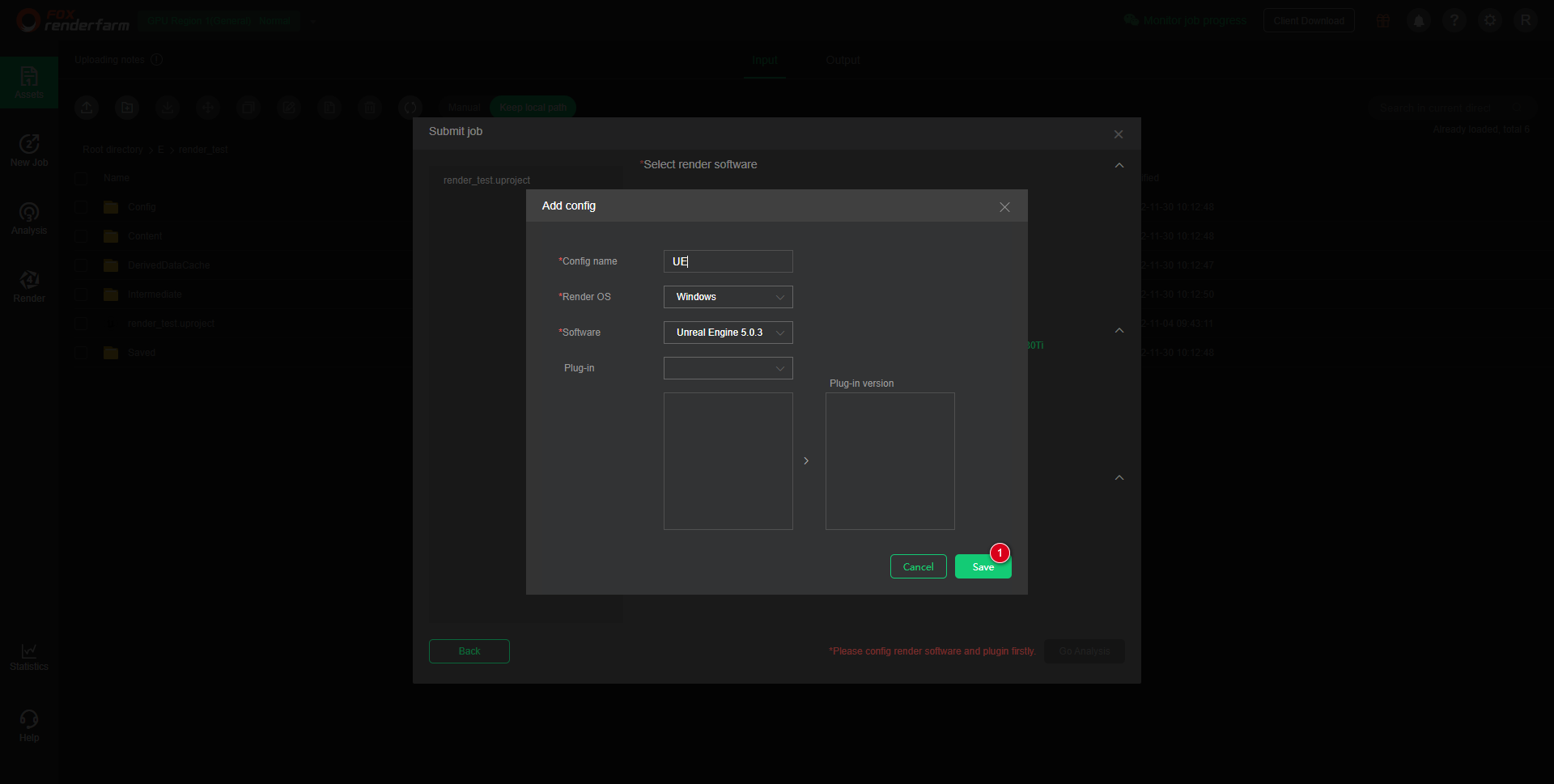
Task: Open the DerivedDataCache folder
Action: [168, 265]
